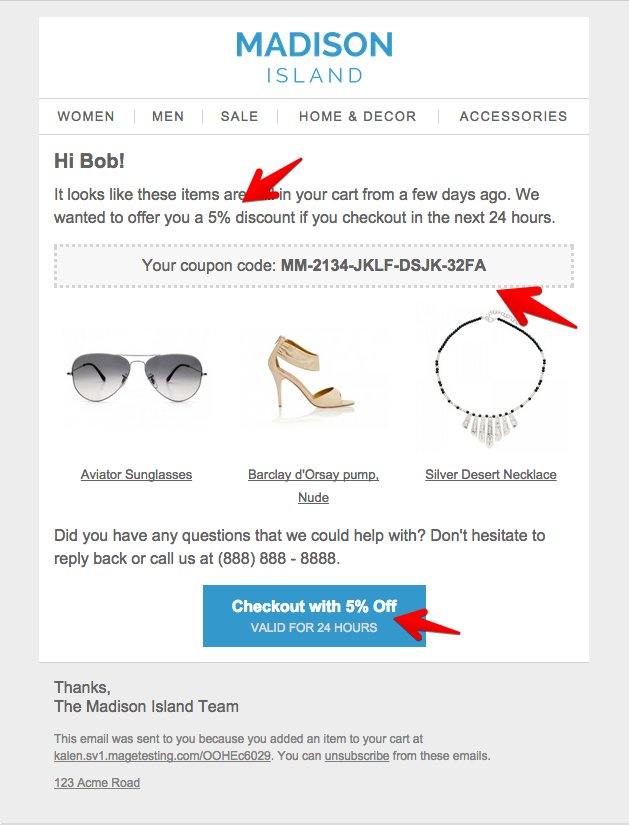Browse the ACCESSORIES category
This screenshot has width=629, height=825.
(513, 117)
